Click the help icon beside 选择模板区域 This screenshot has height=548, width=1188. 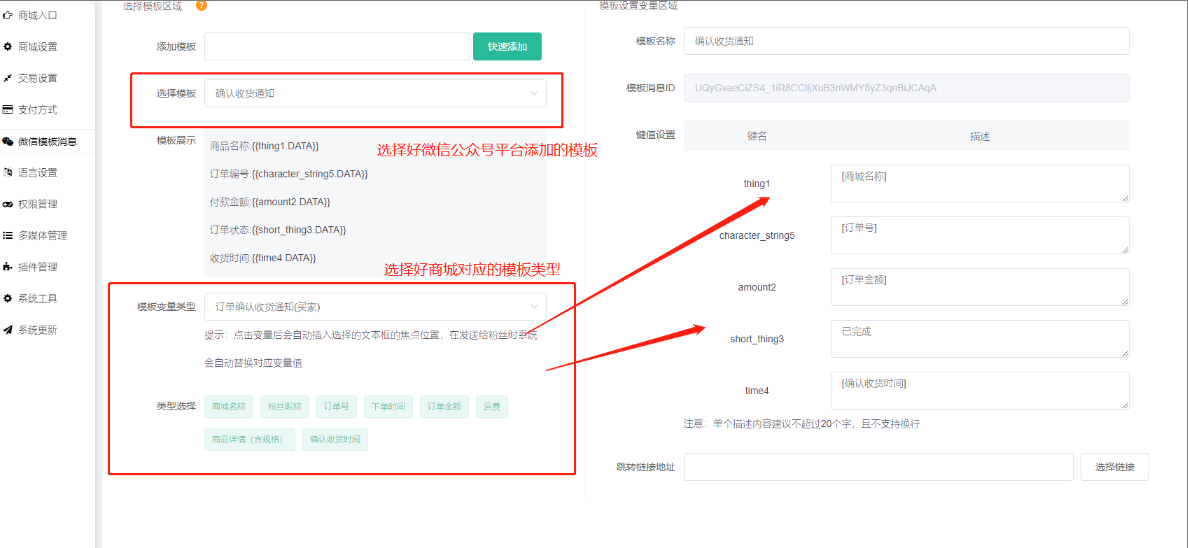pos(201,5)
